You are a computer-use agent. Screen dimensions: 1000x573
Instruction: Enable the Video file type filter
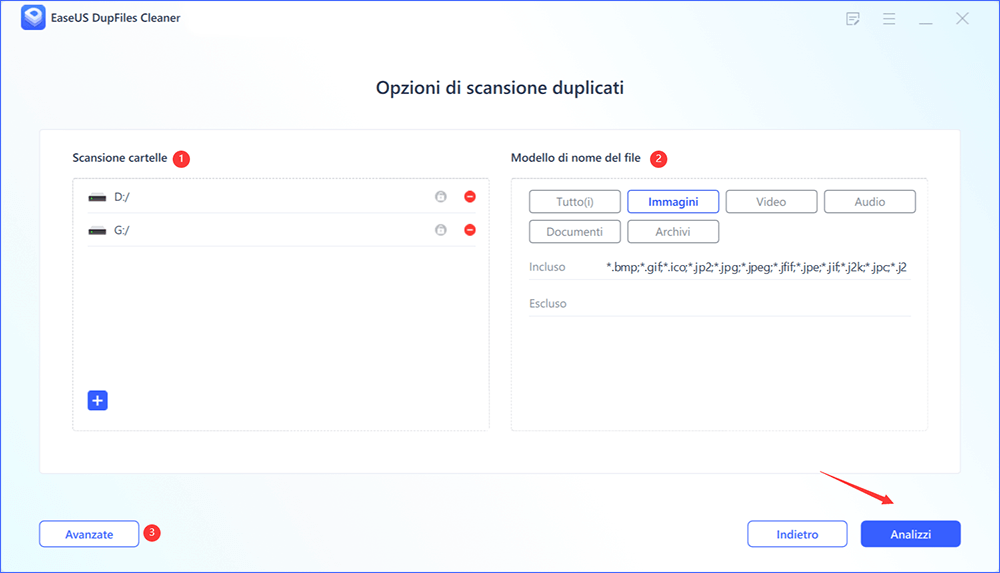[x=771, y=202]
